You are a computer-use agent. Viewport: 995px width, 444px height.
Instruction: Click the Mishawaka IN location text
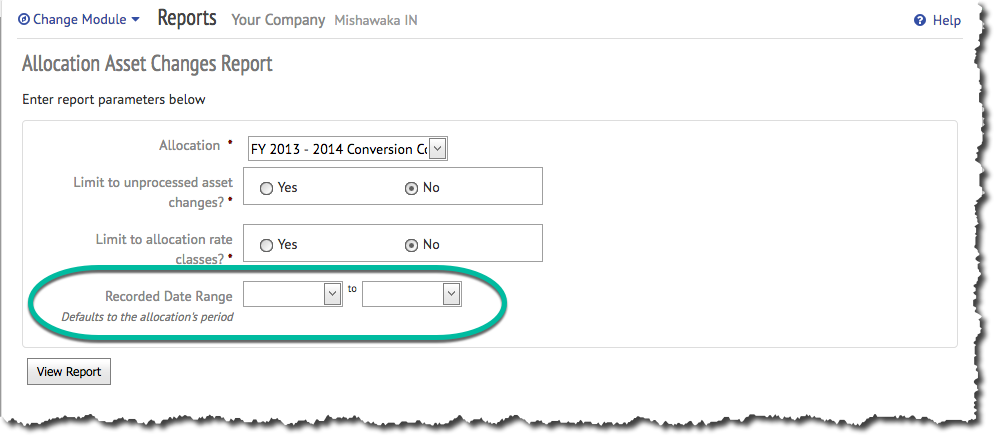click(376, 20)
